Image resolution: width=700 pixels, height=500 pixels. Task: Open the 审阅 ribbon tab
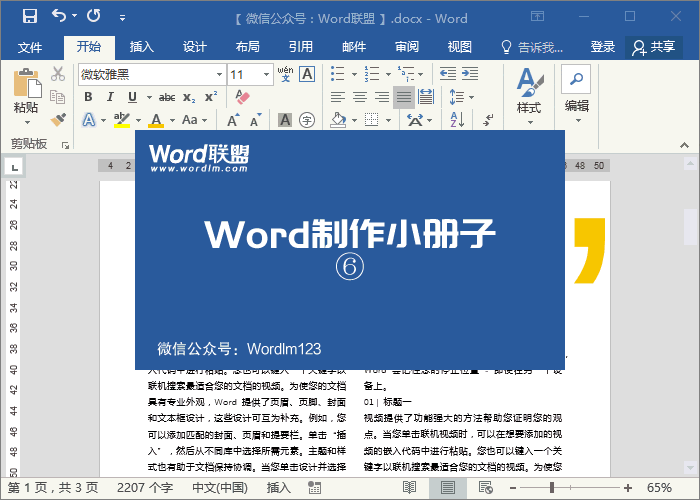point(407,46)
